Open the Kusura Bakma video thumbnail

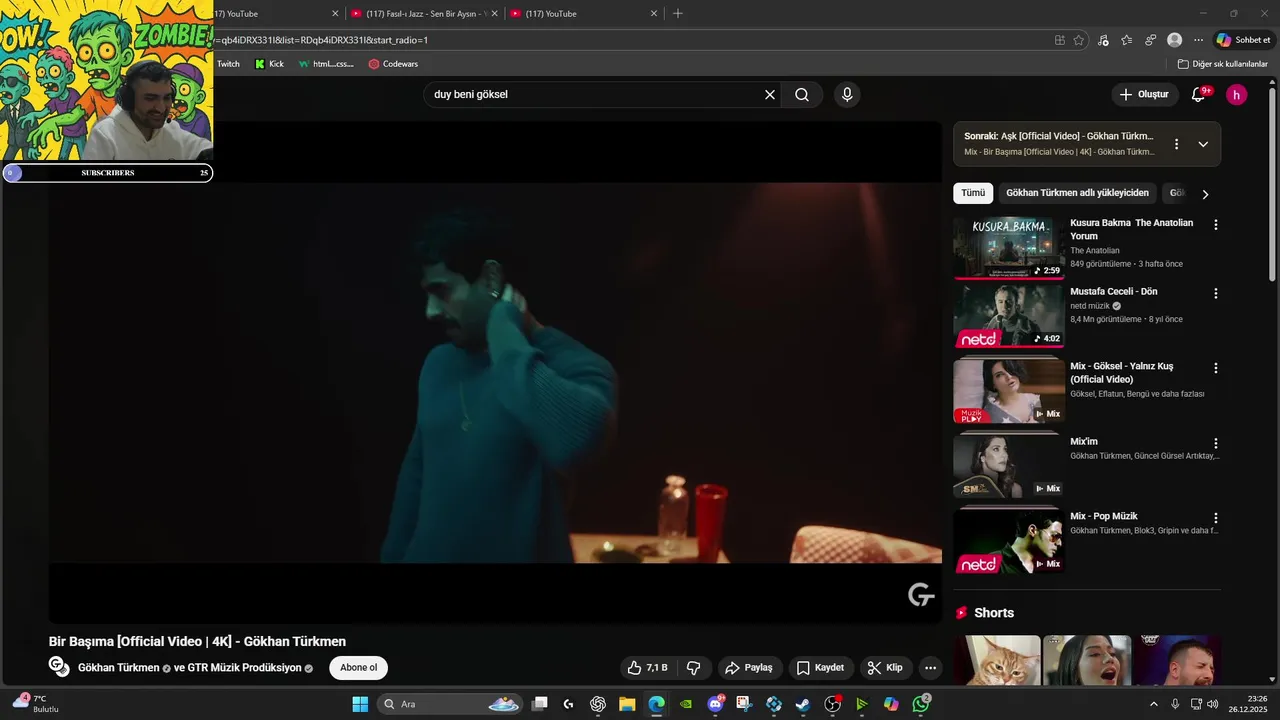point(1009,248)
